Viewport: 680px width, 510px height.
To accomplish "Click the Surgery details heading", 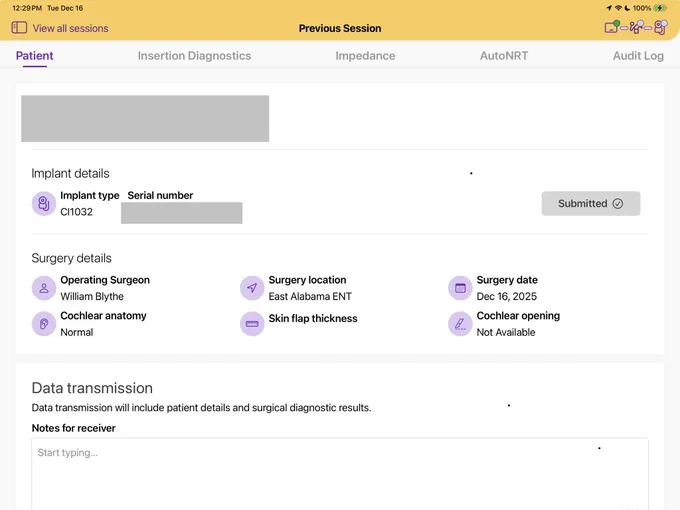I will pos(72,258).
